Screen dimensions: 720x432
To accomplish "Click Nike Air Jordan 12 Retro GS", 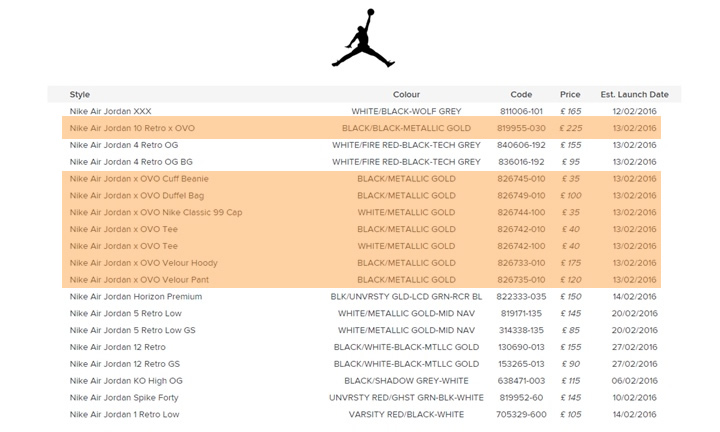I will point(124,364).
